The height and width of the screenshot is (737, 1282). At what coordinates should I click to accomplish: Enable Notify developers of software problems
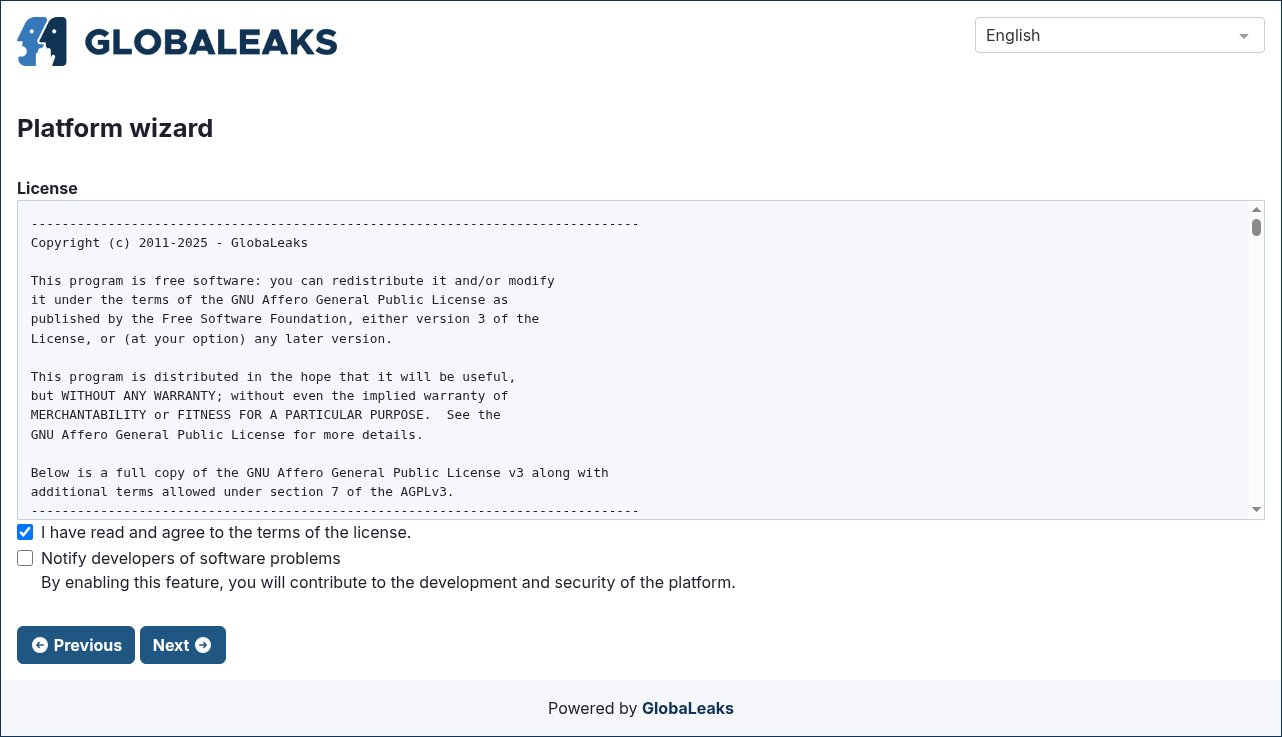pos(25,558)
